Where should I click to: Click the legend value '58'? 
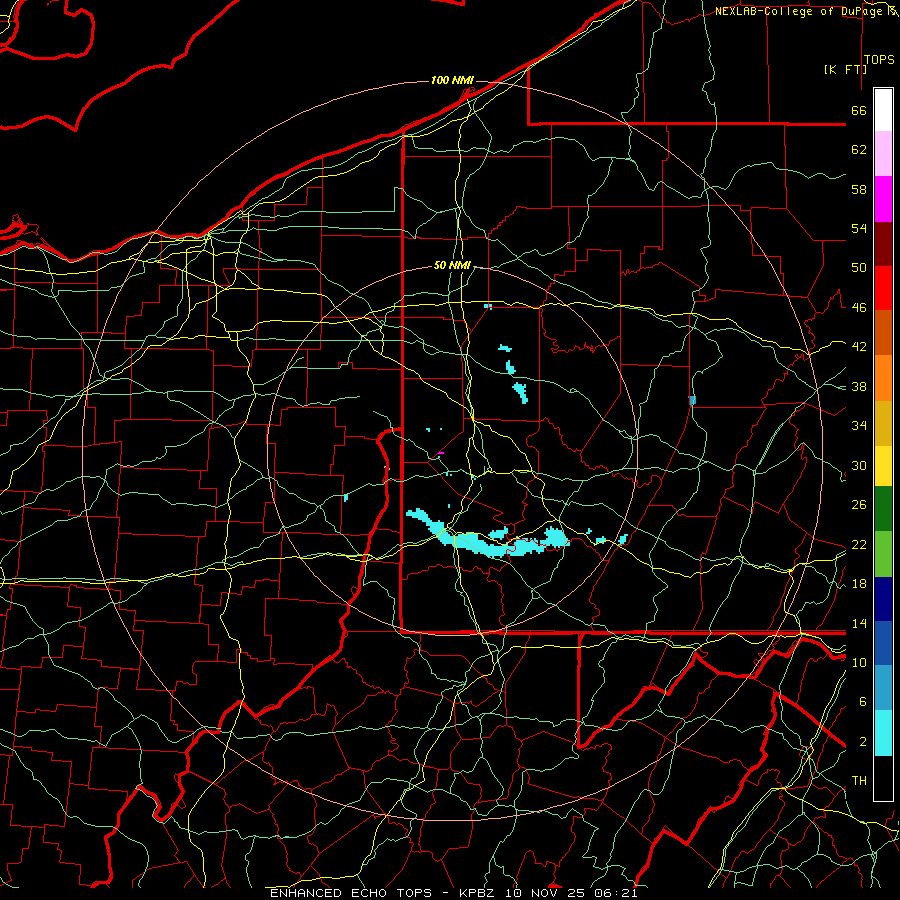tap(859, 189)
